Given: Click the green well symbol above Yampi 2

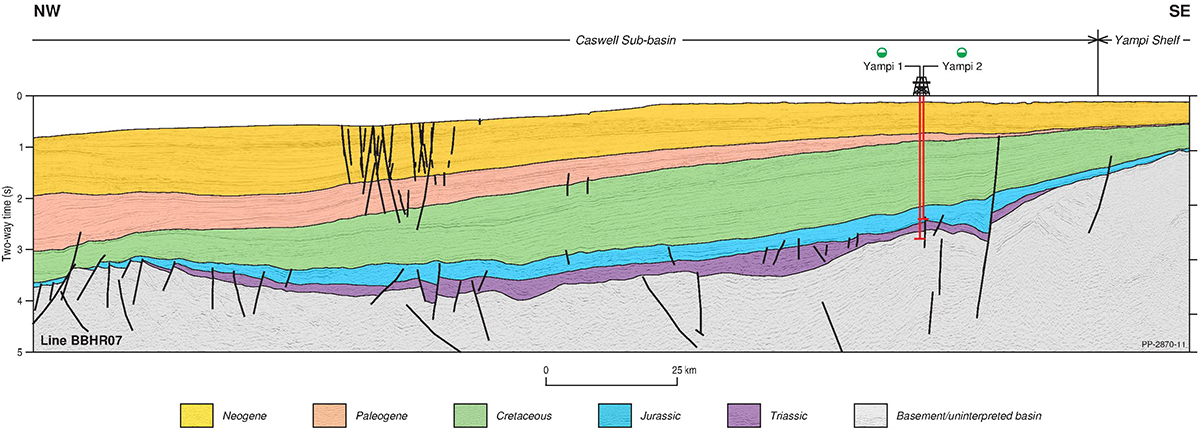Looking at the screenshot, I should tap(962, 52).
